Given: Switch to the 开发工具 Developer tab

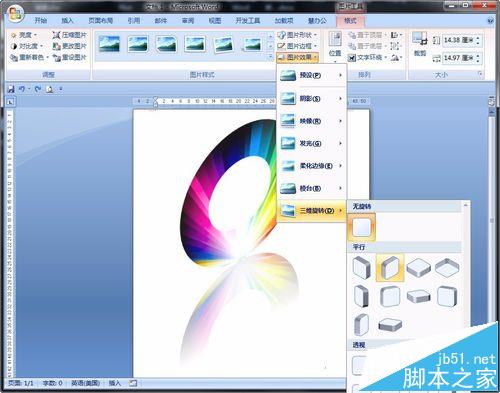Looking at the screenshot, I should (x=248, y=21).
